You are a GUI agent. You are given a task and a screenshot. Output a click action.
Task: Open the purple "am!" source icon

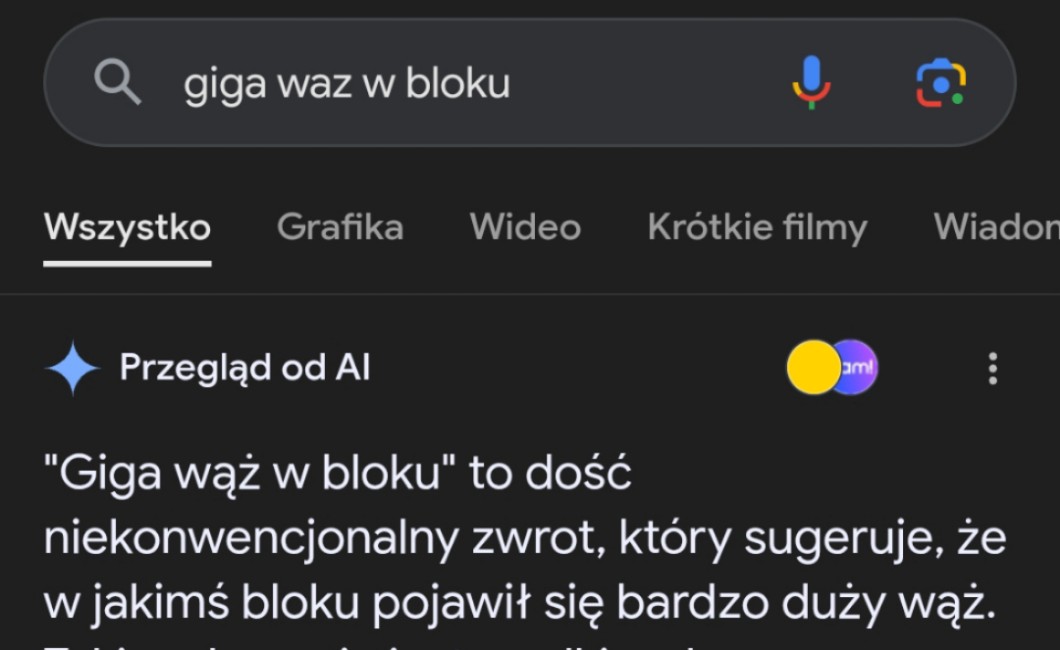858,368
